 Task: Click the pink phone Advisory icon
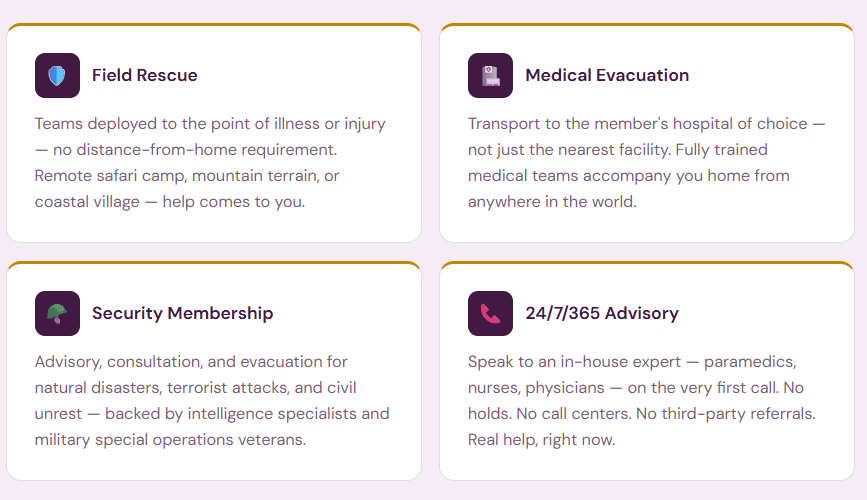tap(490, 314)
